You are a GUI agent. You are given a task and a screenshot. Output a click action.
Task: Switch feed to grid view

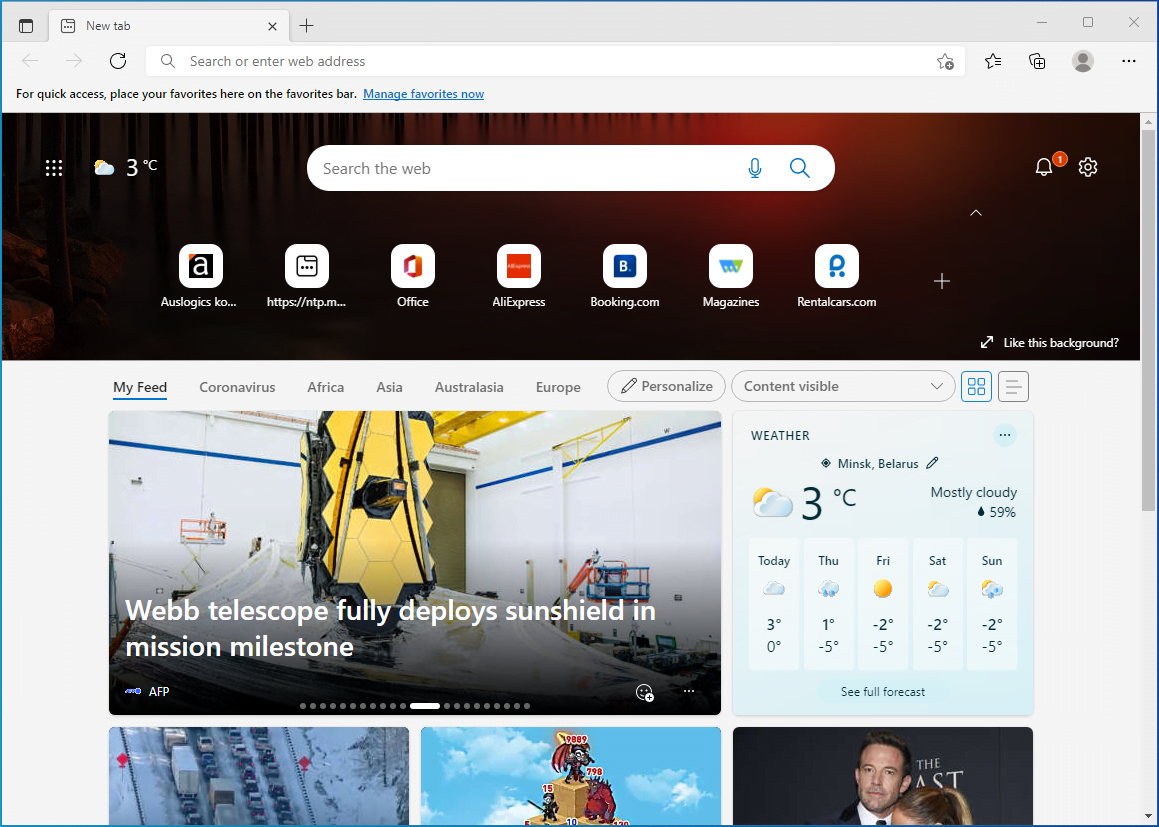point(976,387)
